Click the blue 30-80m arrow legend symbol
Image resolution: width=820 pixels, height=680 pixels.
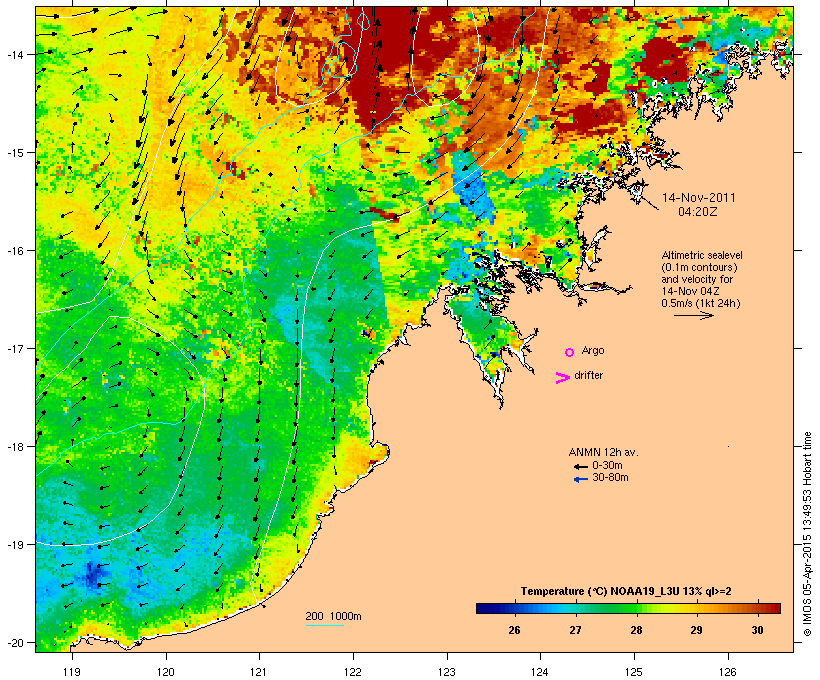580,479
